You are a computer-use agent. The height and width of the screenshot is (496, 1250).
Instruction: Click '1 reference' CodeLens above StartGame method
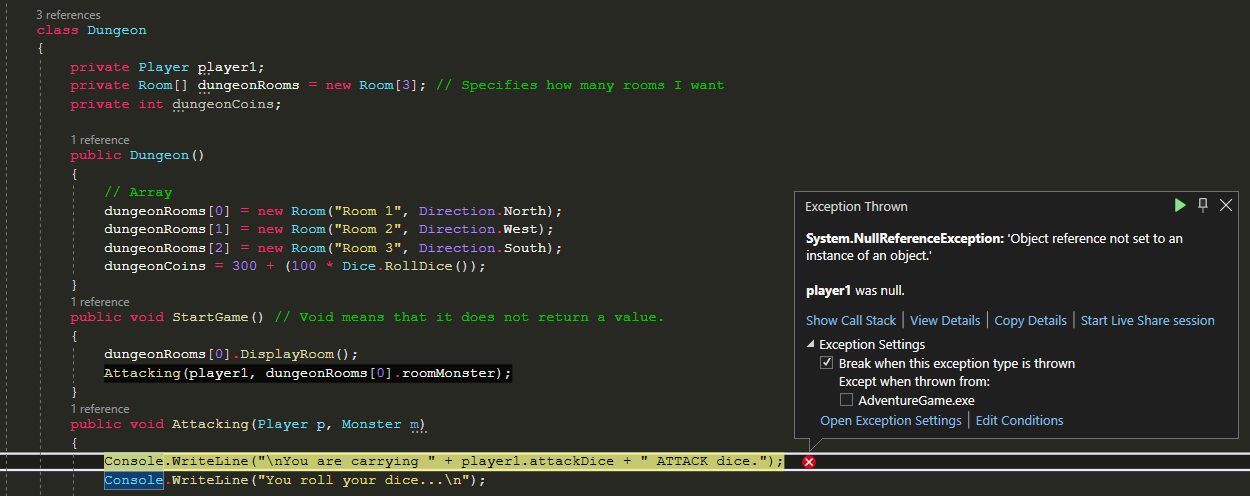click(x=99, y=301)
